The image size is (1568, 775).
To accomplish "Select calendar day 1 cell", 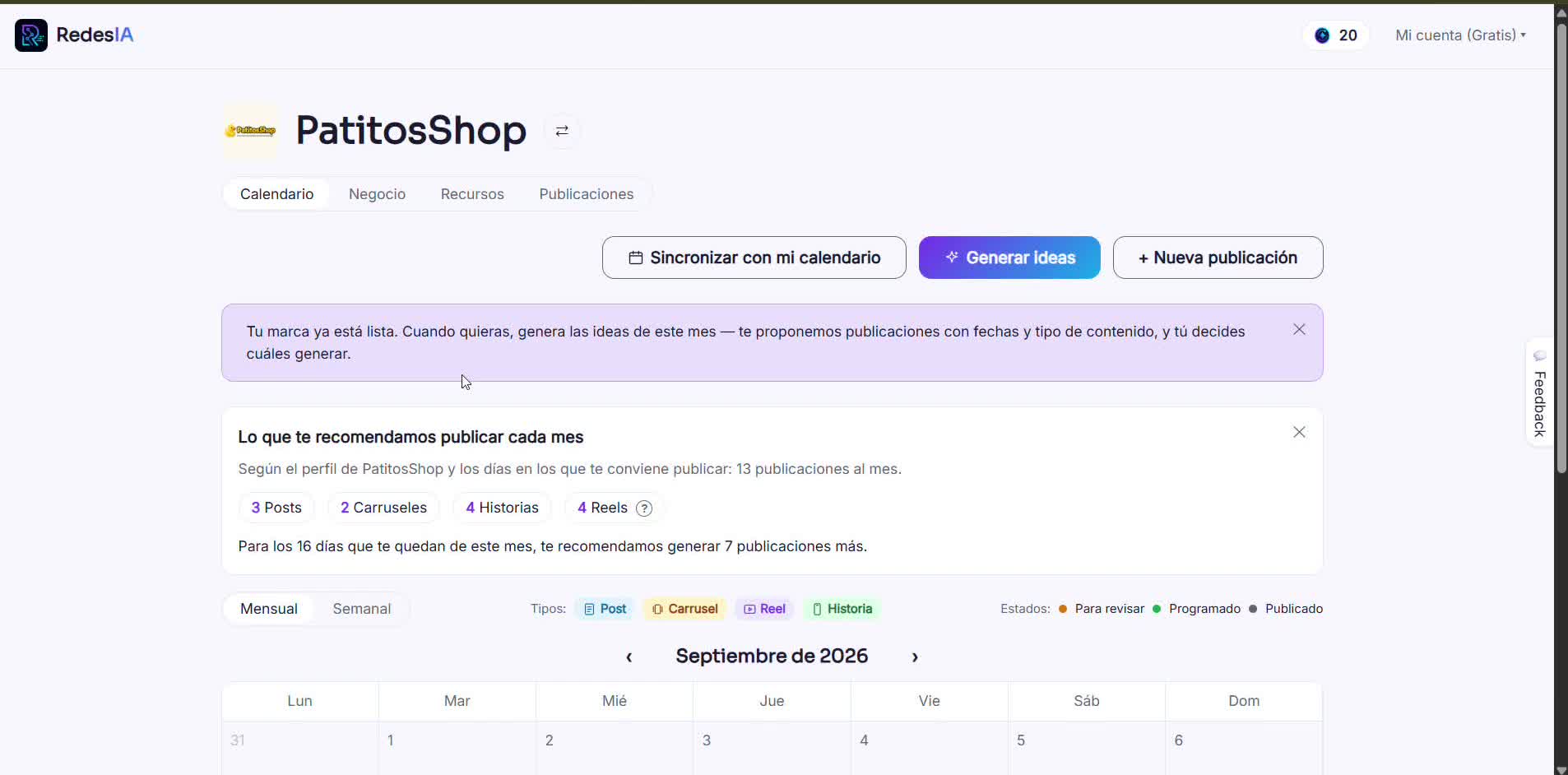I will click(x=457, y=748).
